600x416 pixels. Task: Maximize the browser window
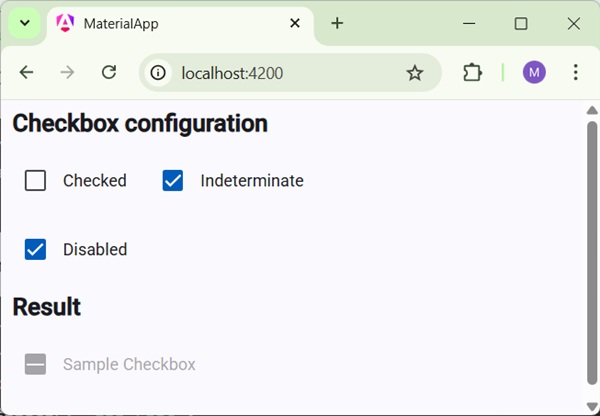[521, 23]
